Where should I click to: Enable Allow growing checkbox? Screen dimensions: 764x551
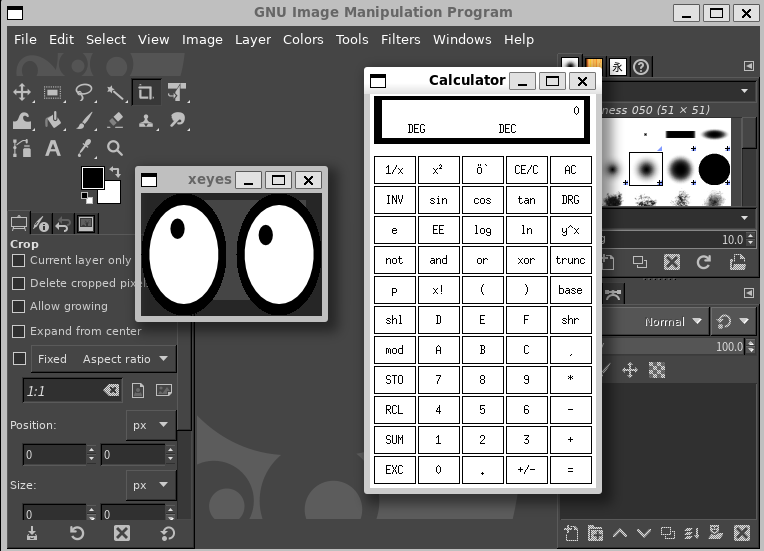click(x=19, y=306)
